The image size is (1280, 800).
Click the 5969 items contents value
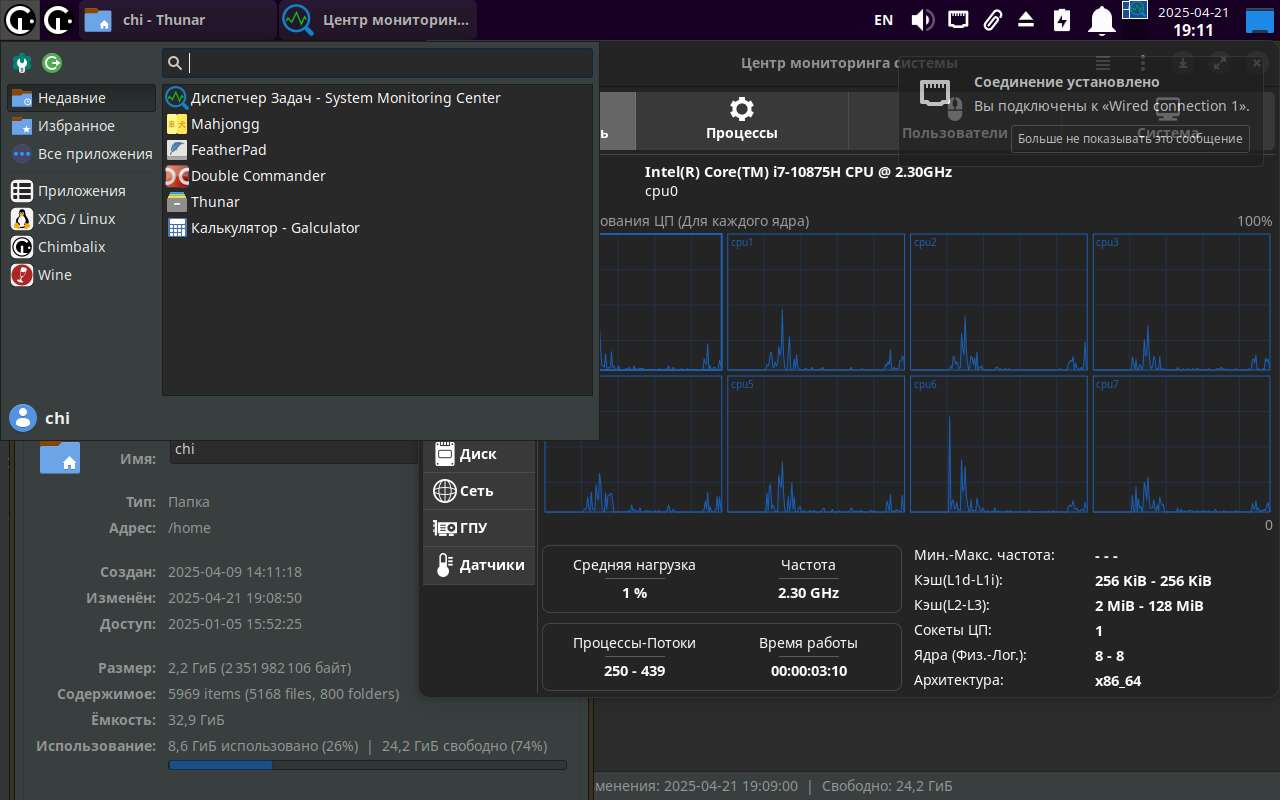[x=284, y=694]
